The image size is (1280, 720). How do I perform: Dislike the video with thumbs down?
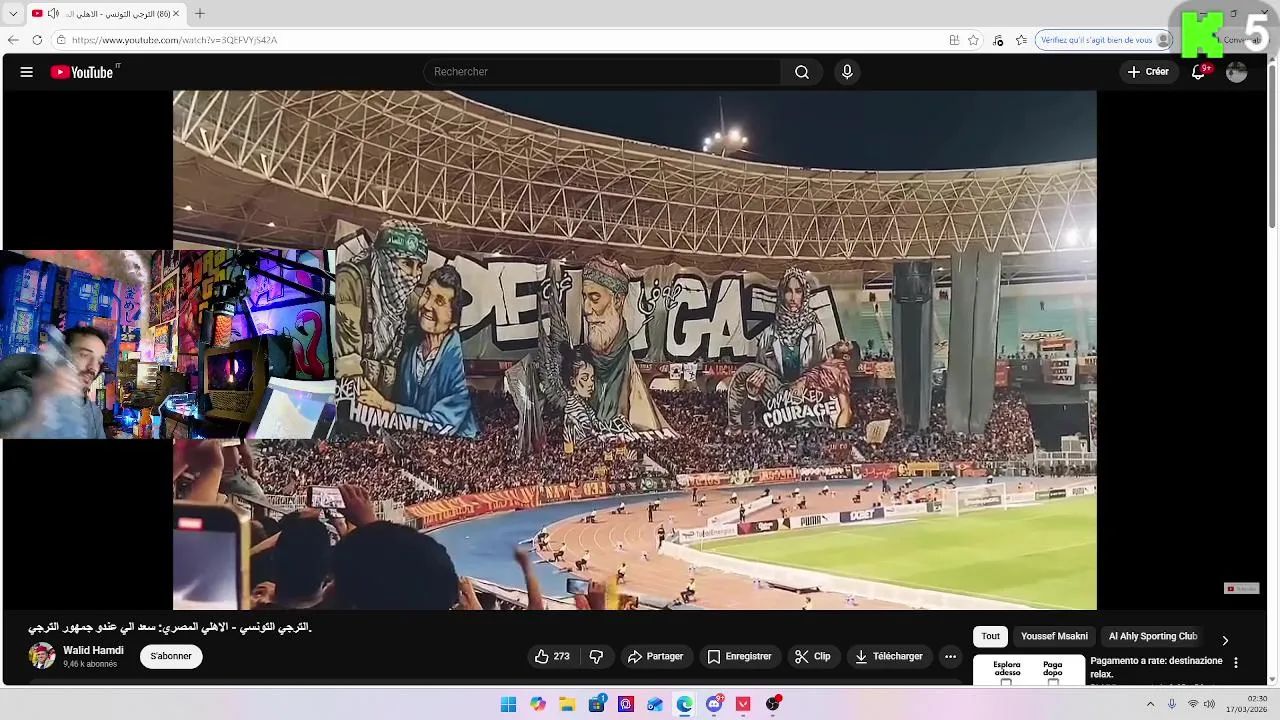596,656
